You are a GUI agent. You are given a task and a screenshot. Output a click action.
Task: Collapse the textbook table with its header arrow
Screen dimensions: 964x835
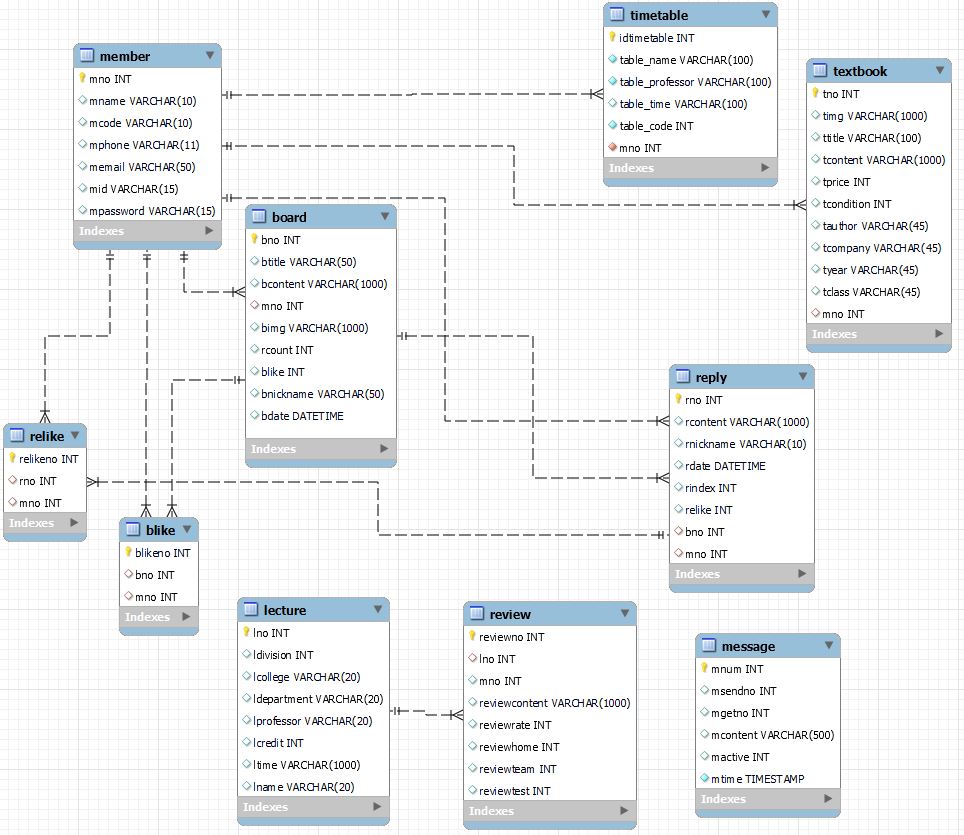940,70
